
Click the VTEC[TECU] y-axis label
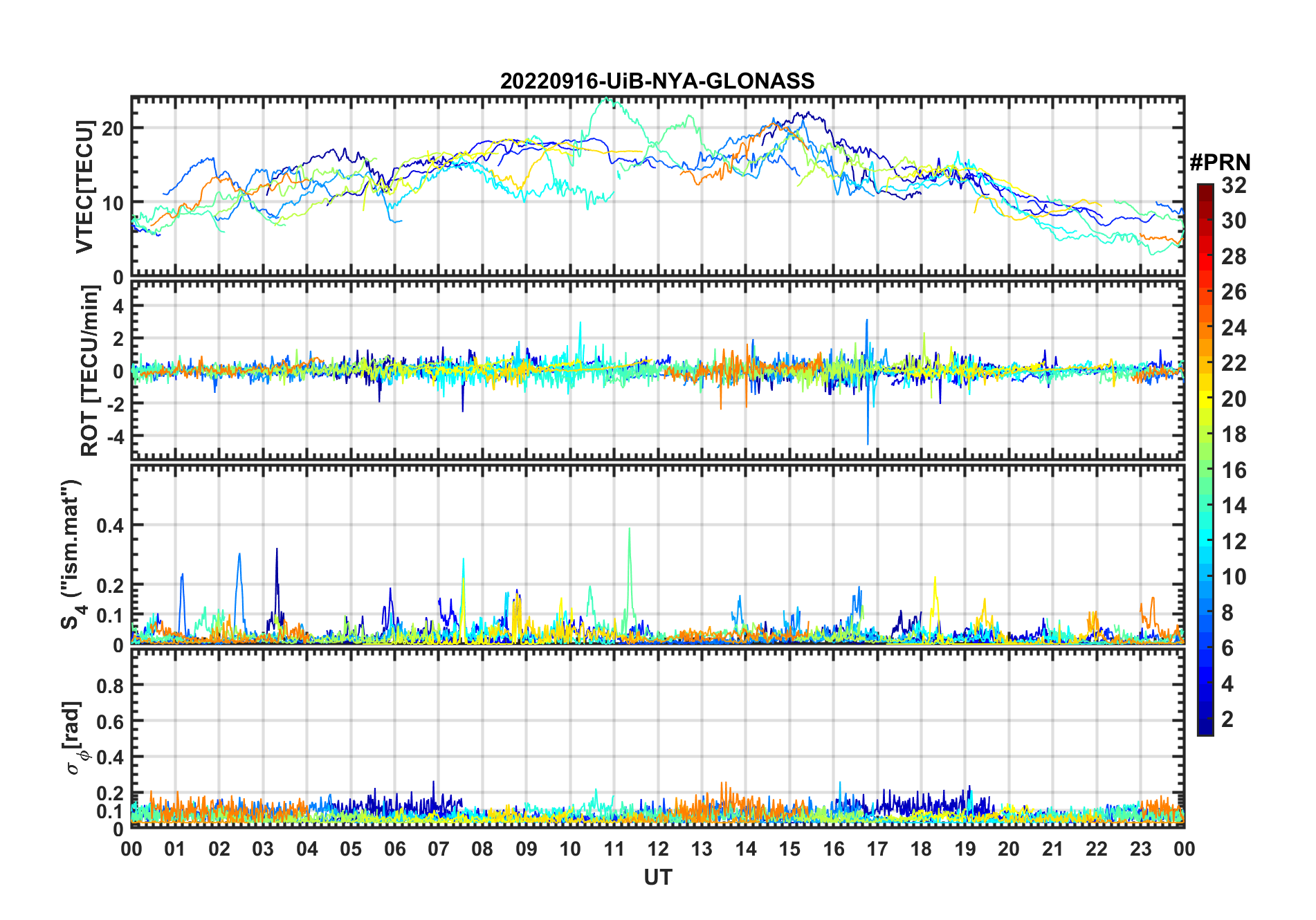pos(84,187)
